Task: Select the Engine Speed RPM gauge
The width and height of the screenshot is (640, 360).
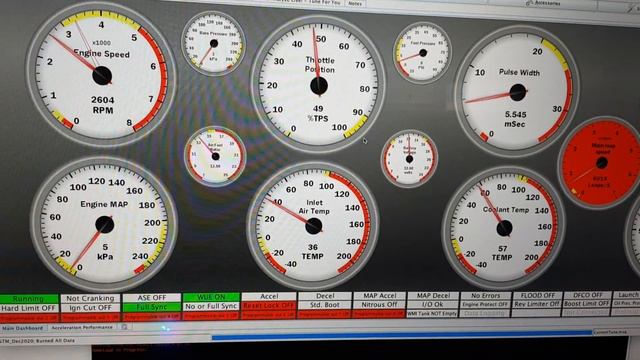Action: (x=102, y=74)
